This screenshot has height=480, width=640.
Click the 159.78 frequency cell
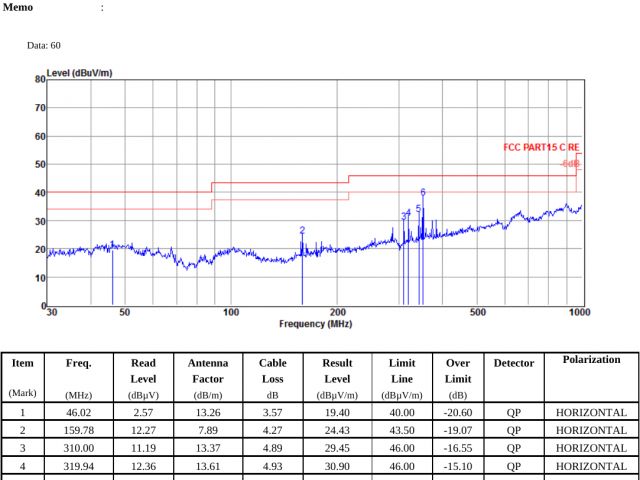79,430
